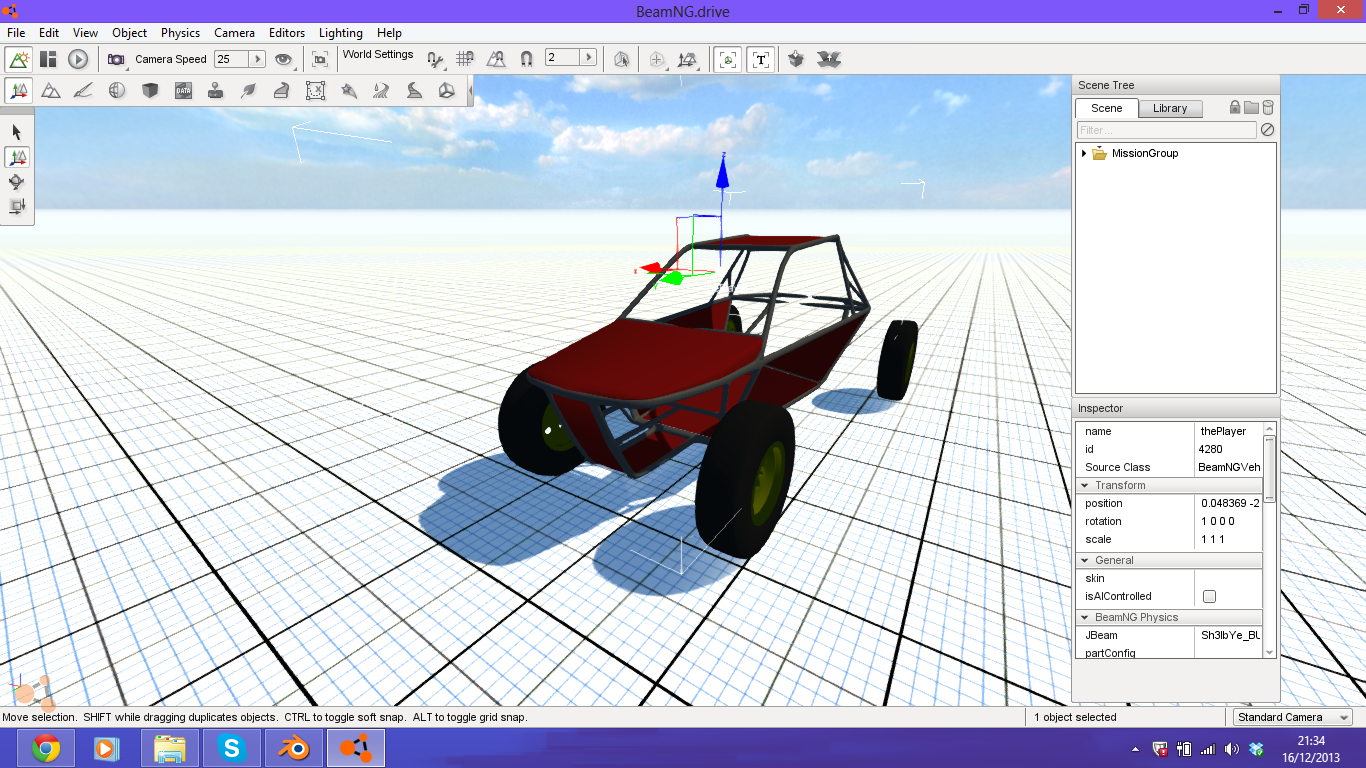This screenshot has width=1366, height=768.
Task: Open the Shape Editor wireframe cube icon
Action: tap(447, 91)
